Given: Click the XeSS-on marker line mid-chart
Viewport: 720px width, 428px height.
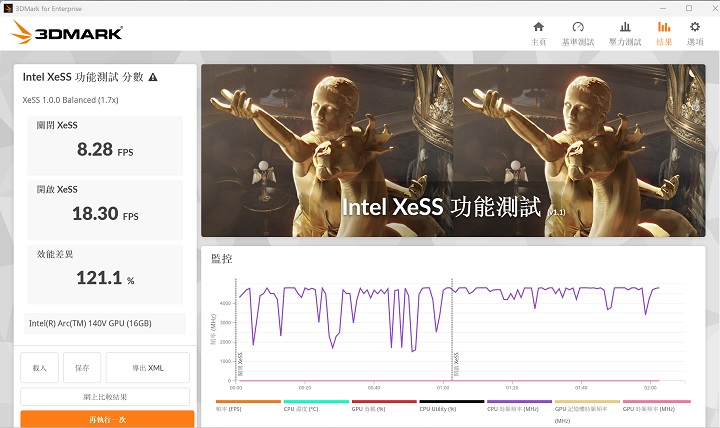Looking at the screenshot, I should 452,329.
